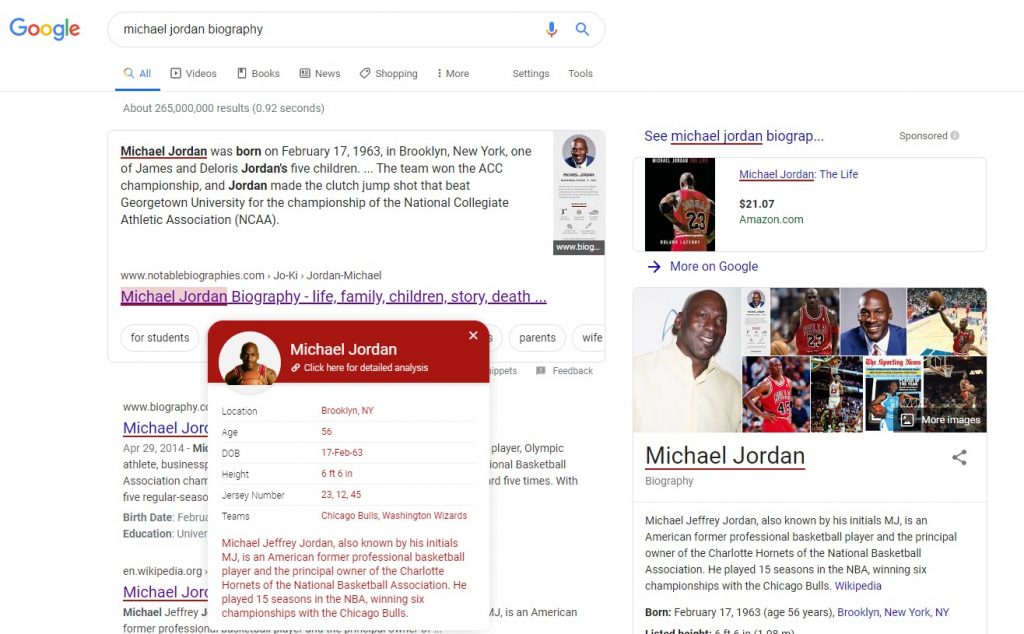1024x634 pixels.
Task: Click the Google logo
Action: click(x=44, y=29)
